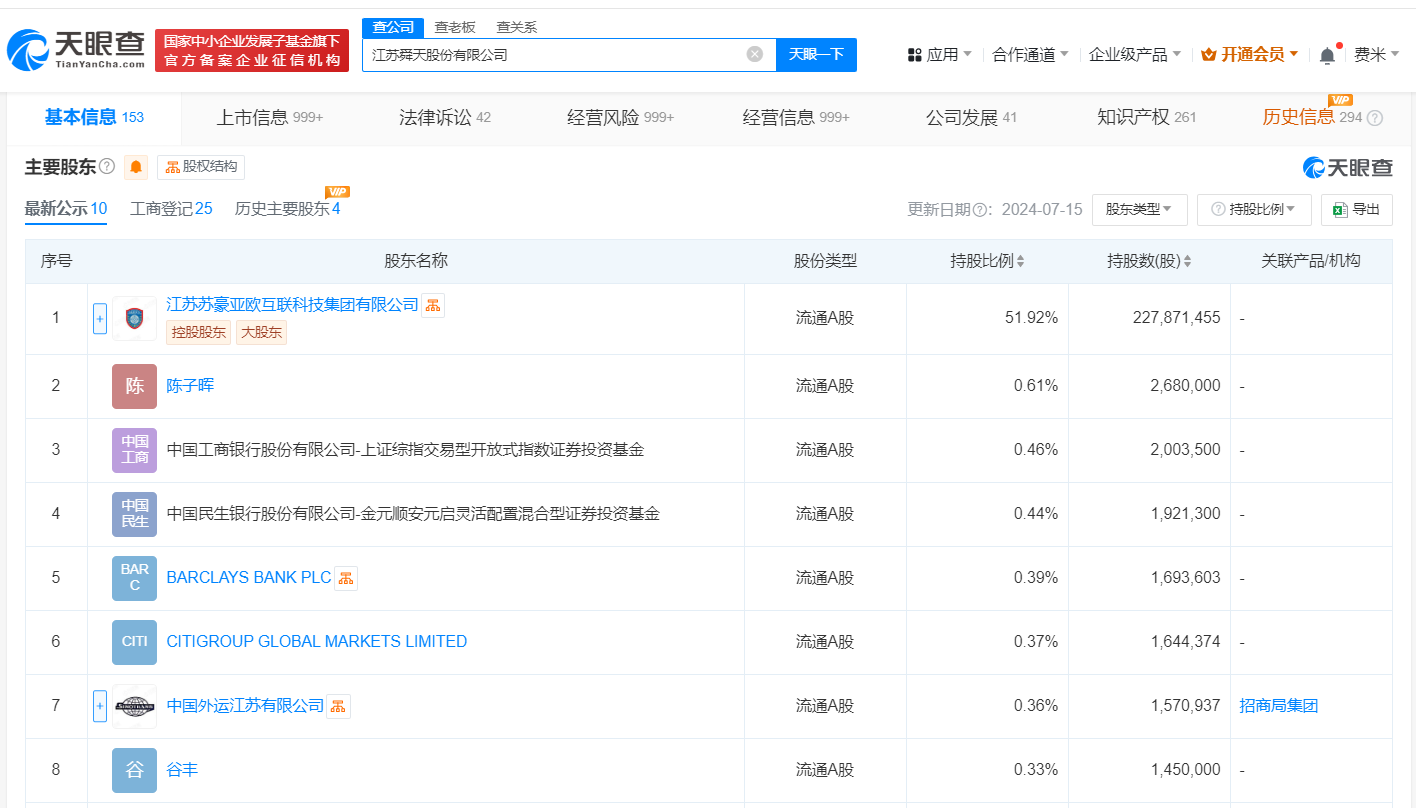The image size is (1416, 808).
Task: Click the 控股股东 tag
Action: [199, 332]
